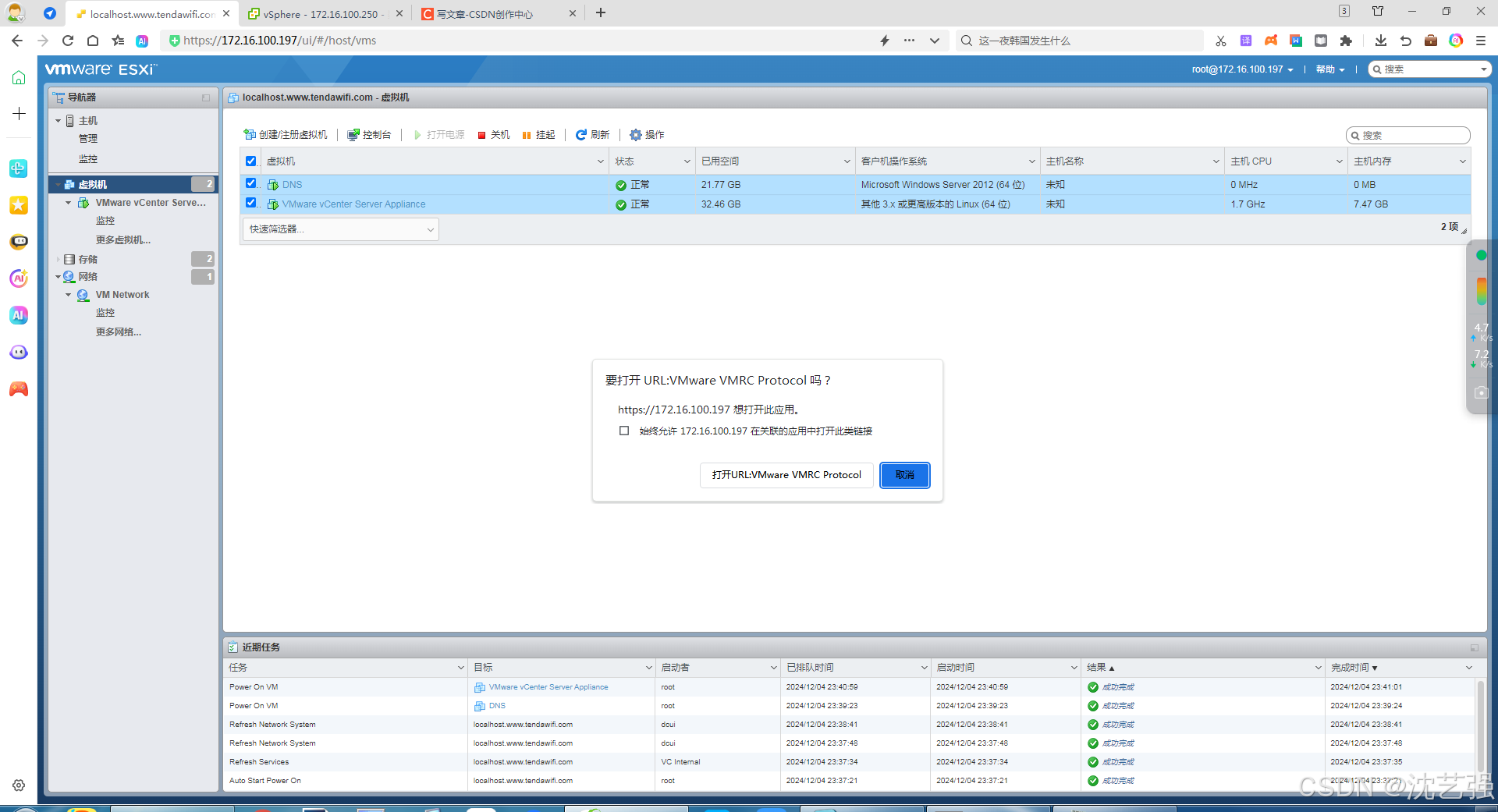Open the sidebar yellow star favorites icon
This screenshot has height=812, width=1498.
click(x=19, y=205)
